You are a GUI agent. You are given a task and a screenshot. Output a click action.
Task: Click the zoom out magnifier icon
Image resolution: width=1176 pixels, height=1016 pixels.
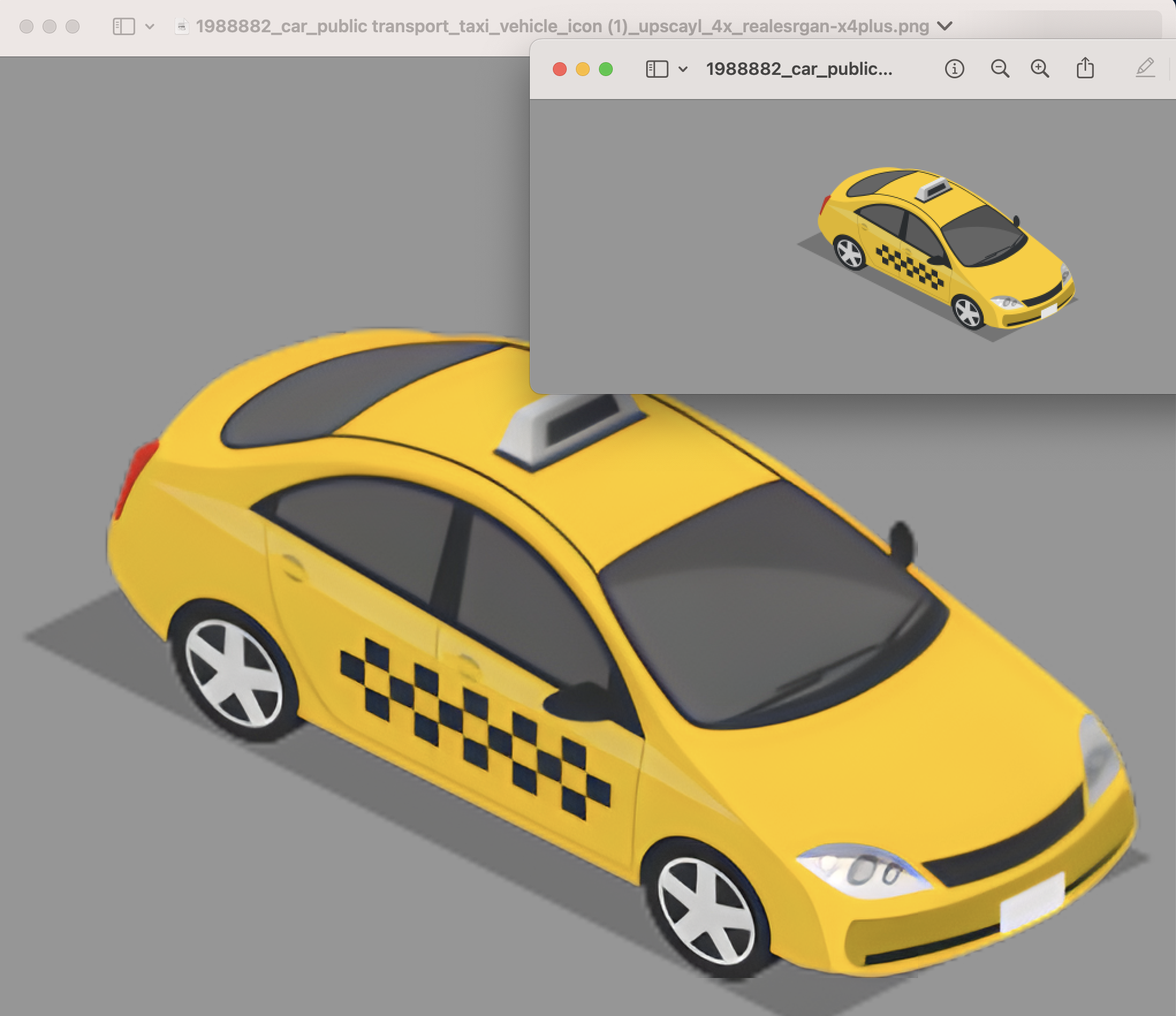pyautogui.click(x=1000, y=69)
